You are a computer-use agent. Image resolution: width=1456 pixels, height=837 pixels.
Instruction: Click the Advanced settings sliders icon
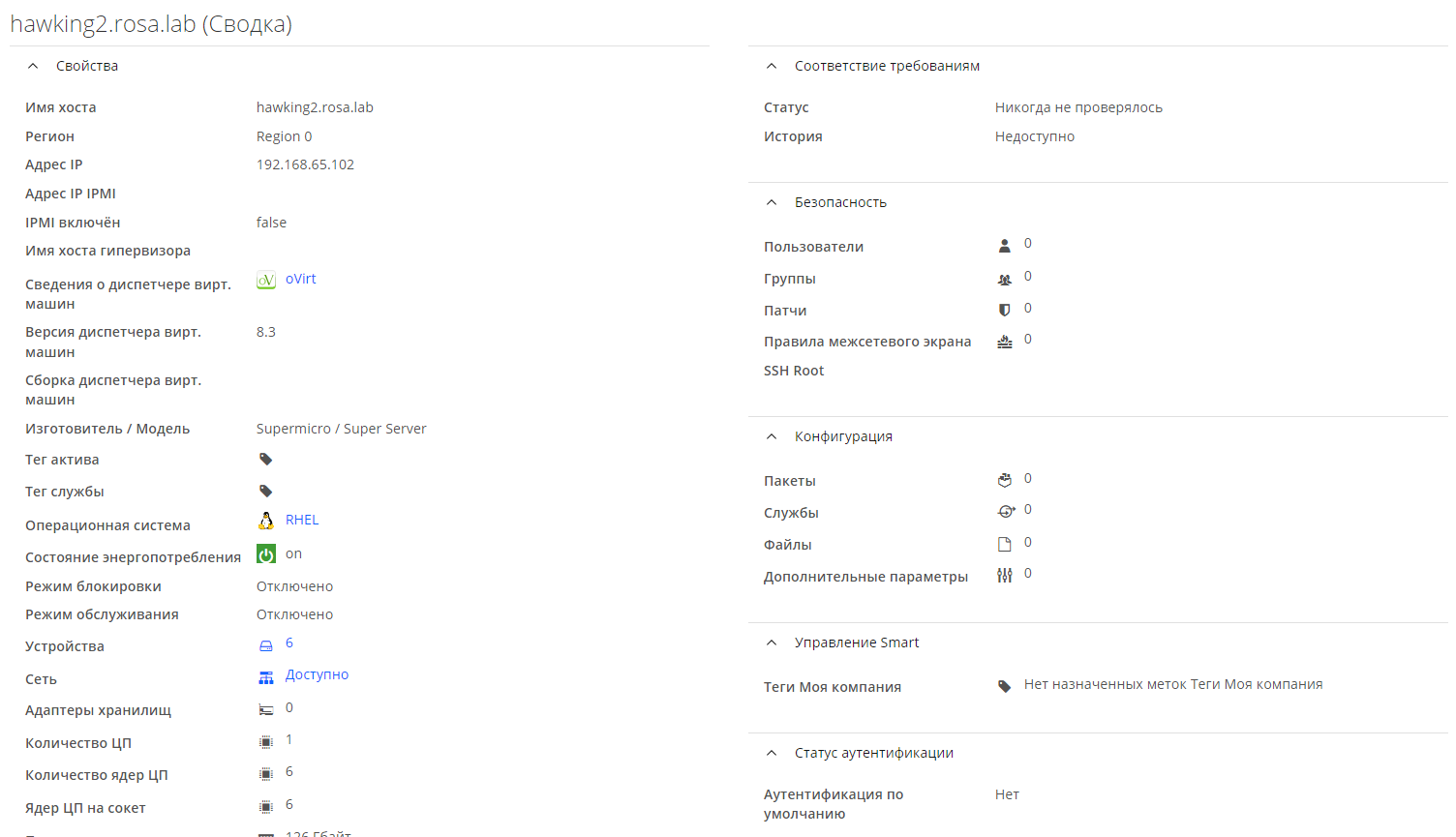(1005, 576)
